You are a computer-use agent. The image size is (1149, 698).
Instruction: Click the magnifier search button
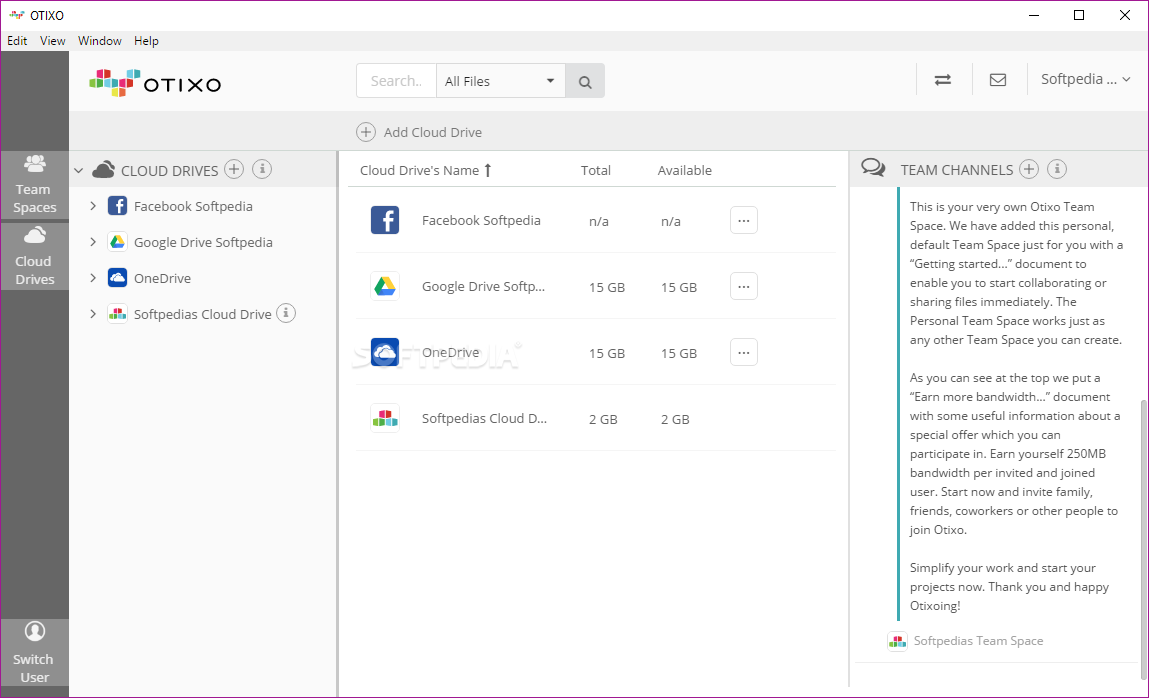(585, 81)
